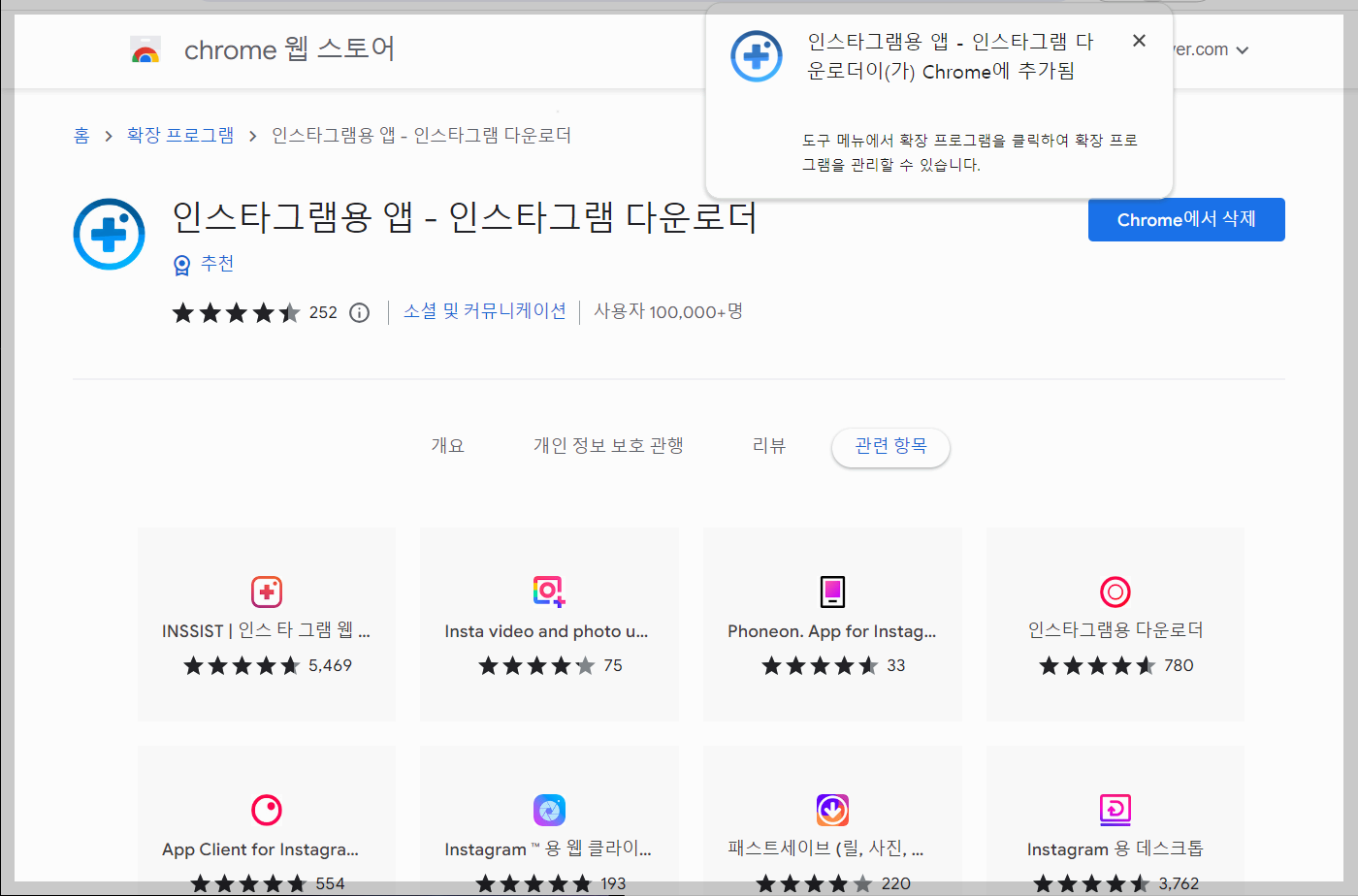Image resolution: width=1358 pixels, height=896 pixels.
Task: Click the Chrome에서 삭제 button
Action: pos(1186,220)
